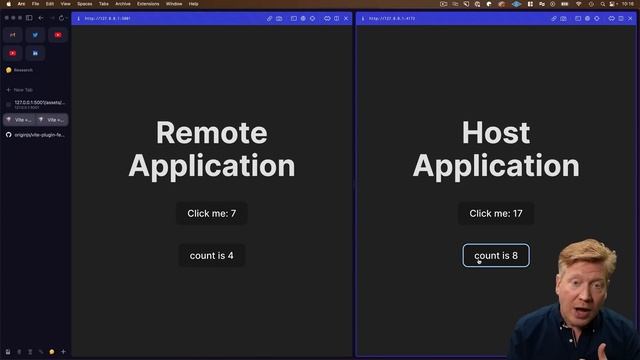Select the 127.0.0.1:5001 assets tab
Image resolution: width=640 pixels, height=360 pixels.
click(x=36, y=104)
